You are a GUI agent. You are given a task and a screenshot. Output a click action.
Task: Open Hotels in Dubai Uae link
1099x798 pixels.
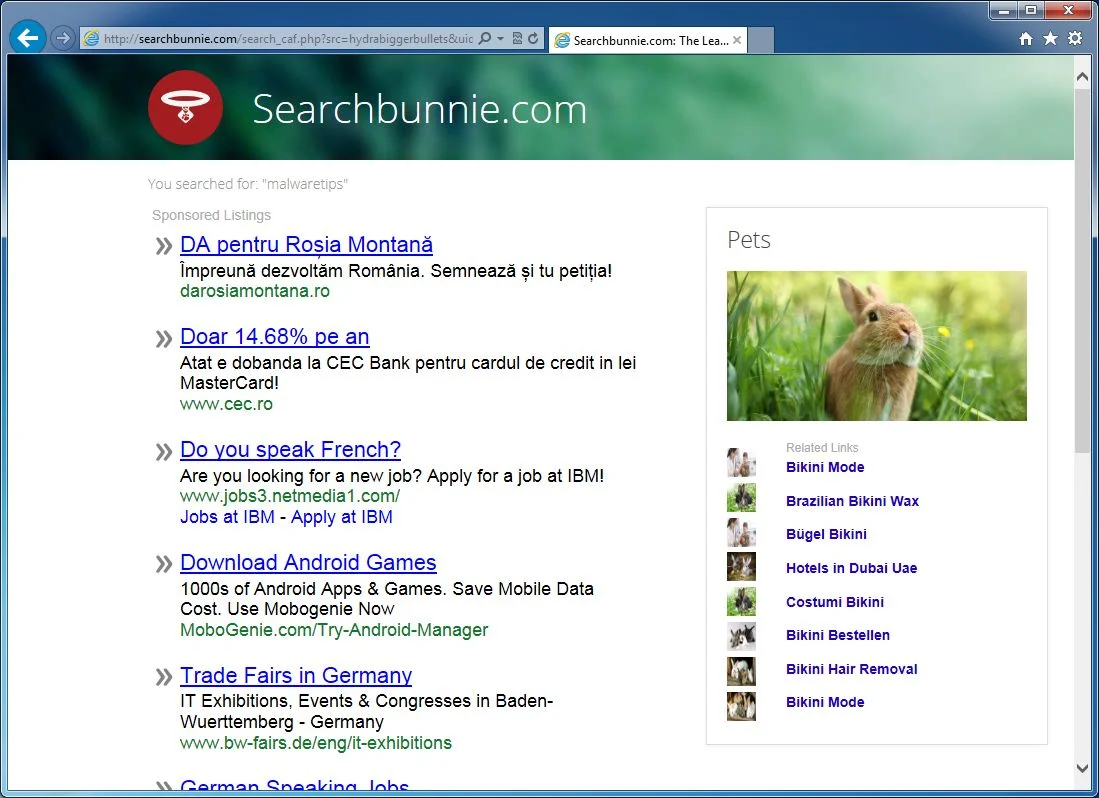click(852, 568)
